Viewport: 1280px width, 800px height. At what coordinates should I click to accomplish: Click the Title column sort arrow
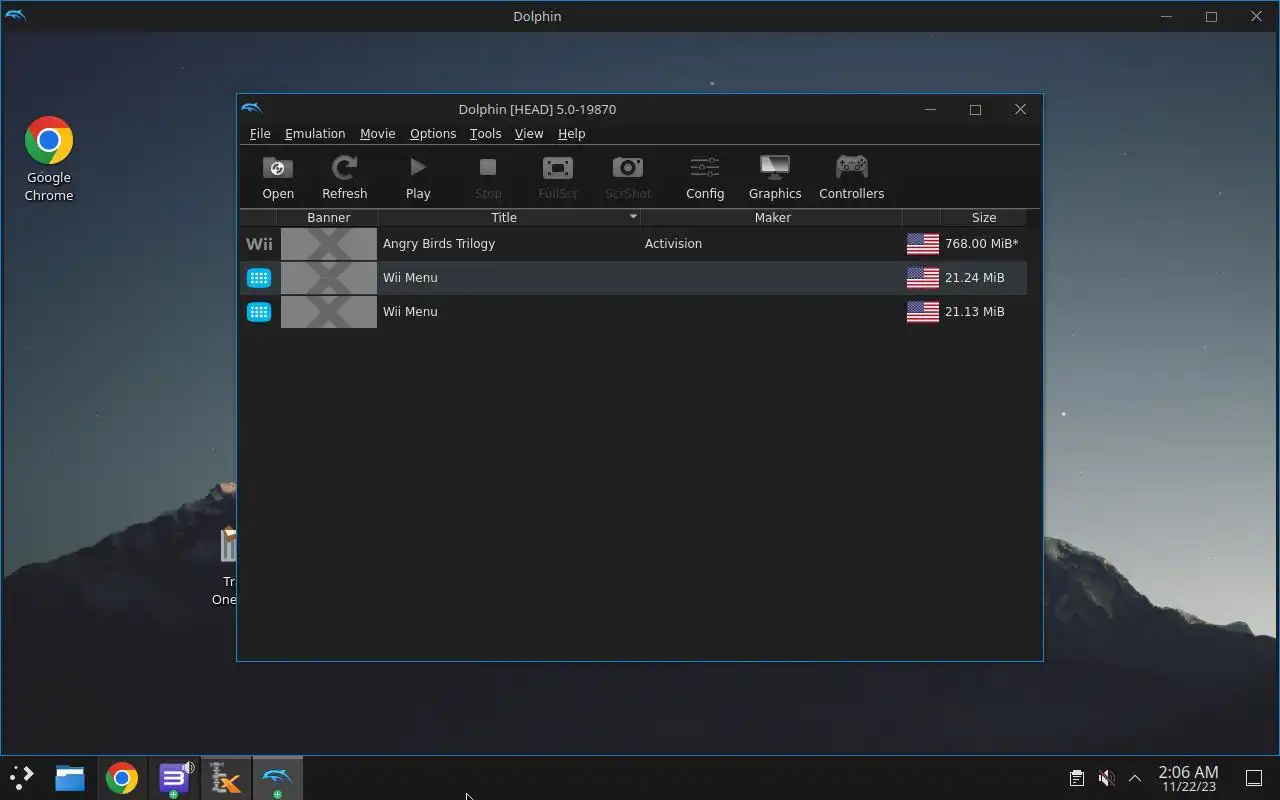coord(633,217)
